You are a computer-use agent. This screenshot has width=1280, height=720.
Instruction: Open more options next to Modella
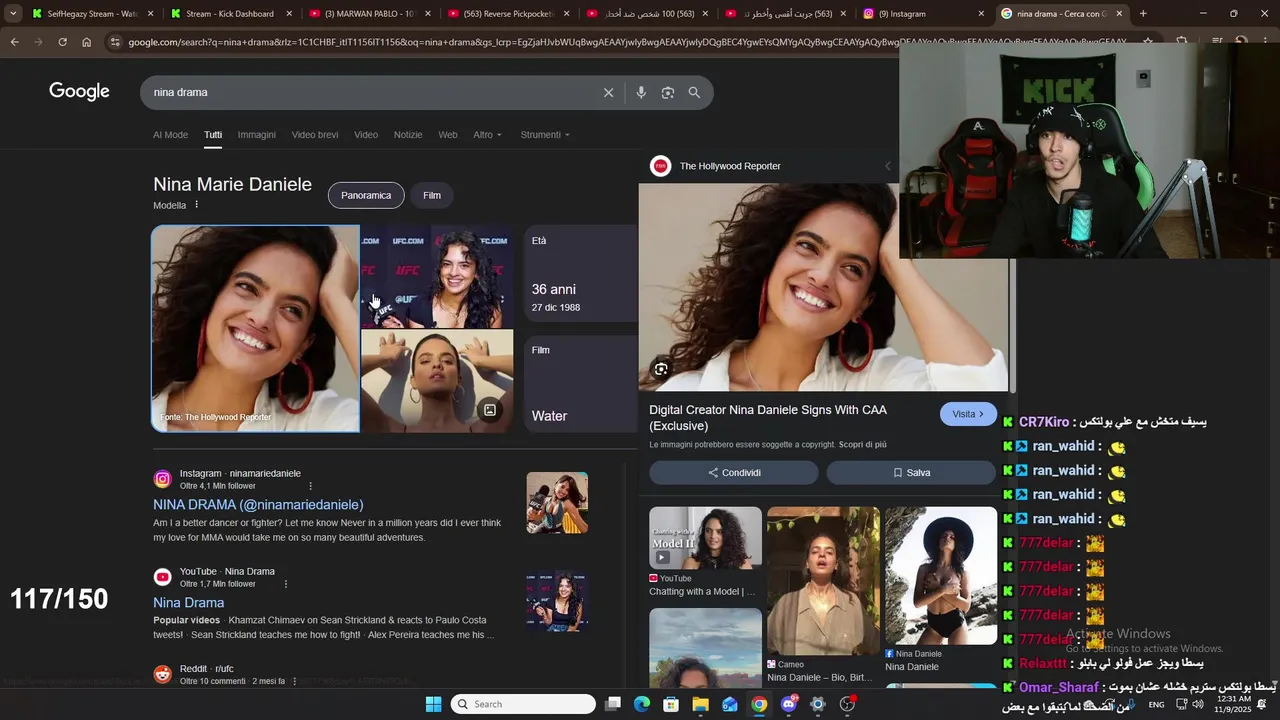[196, 205]
